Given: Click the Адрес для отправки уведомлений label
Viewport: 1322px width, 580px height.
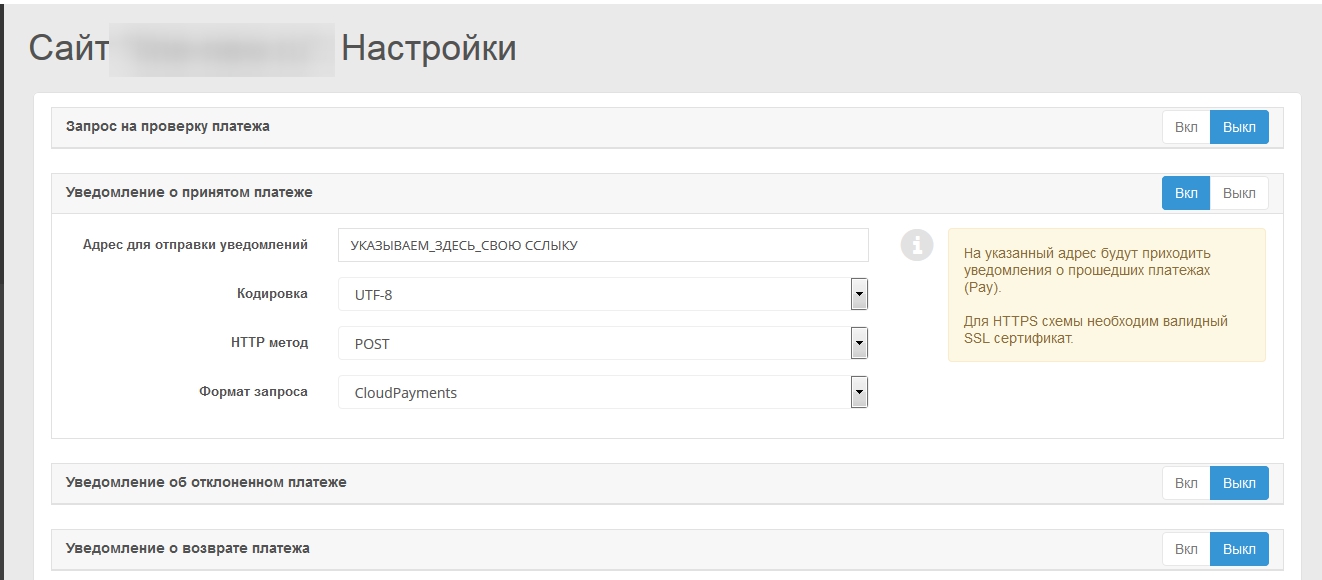Looking at the screenshot, I should click(195, 244).
